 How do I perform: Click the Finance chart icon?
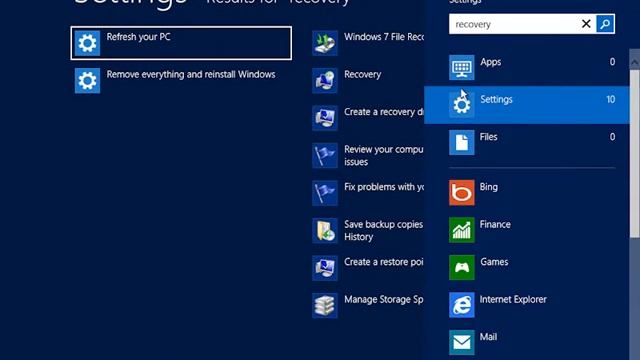coord(462,230)
